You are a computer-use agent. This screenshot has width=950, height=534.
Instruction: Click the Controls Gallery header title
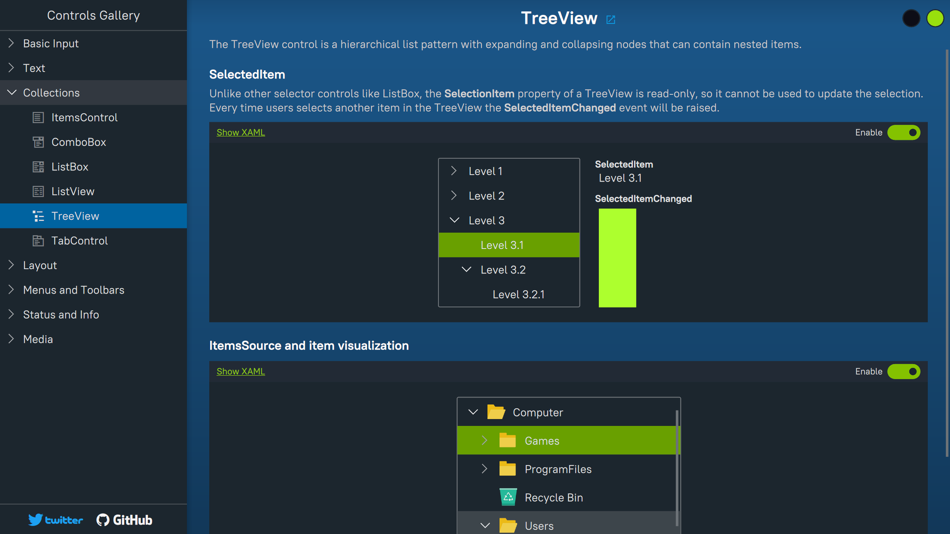tap(93, 16)
